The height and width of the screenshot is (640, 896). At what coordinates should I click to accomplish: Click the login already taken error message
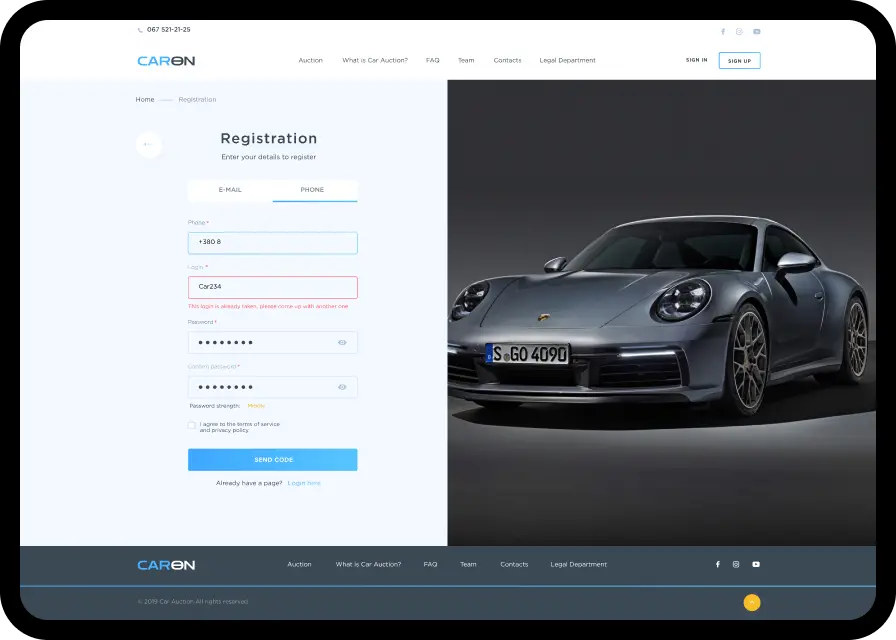(268, 306)
